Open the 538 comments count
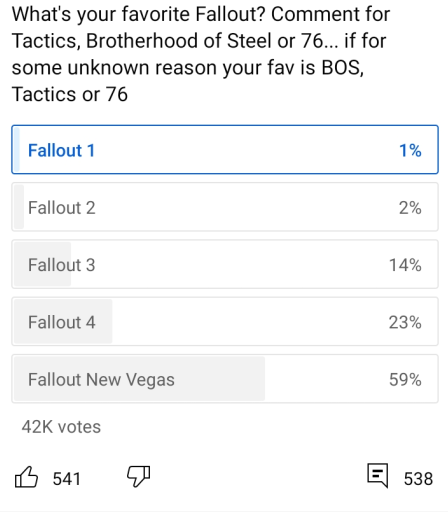This screenshot has height=512, width=448. coord(418,479)
